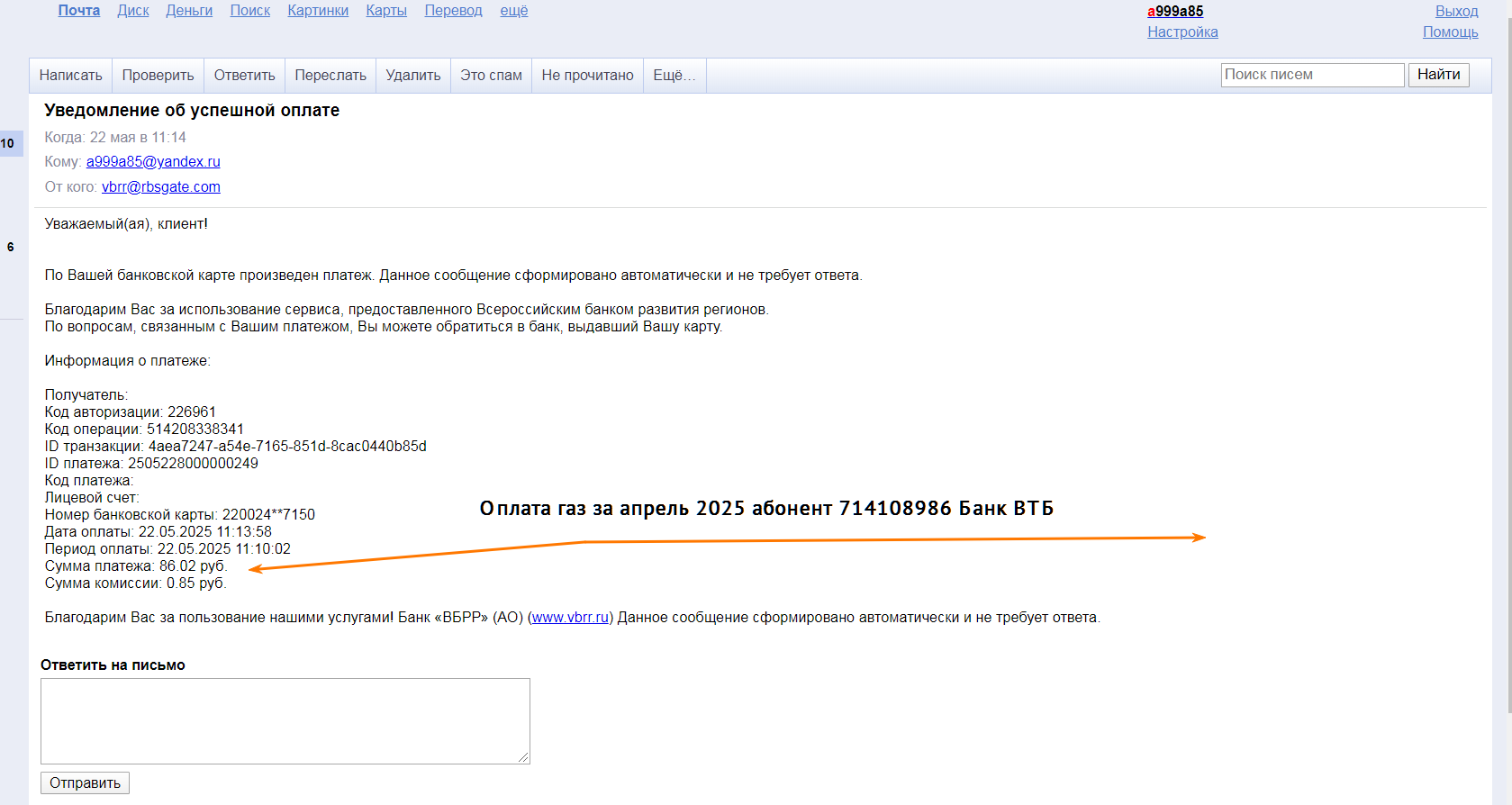
Task: Reply to the message using Ответить
Action: click(245, 76)
